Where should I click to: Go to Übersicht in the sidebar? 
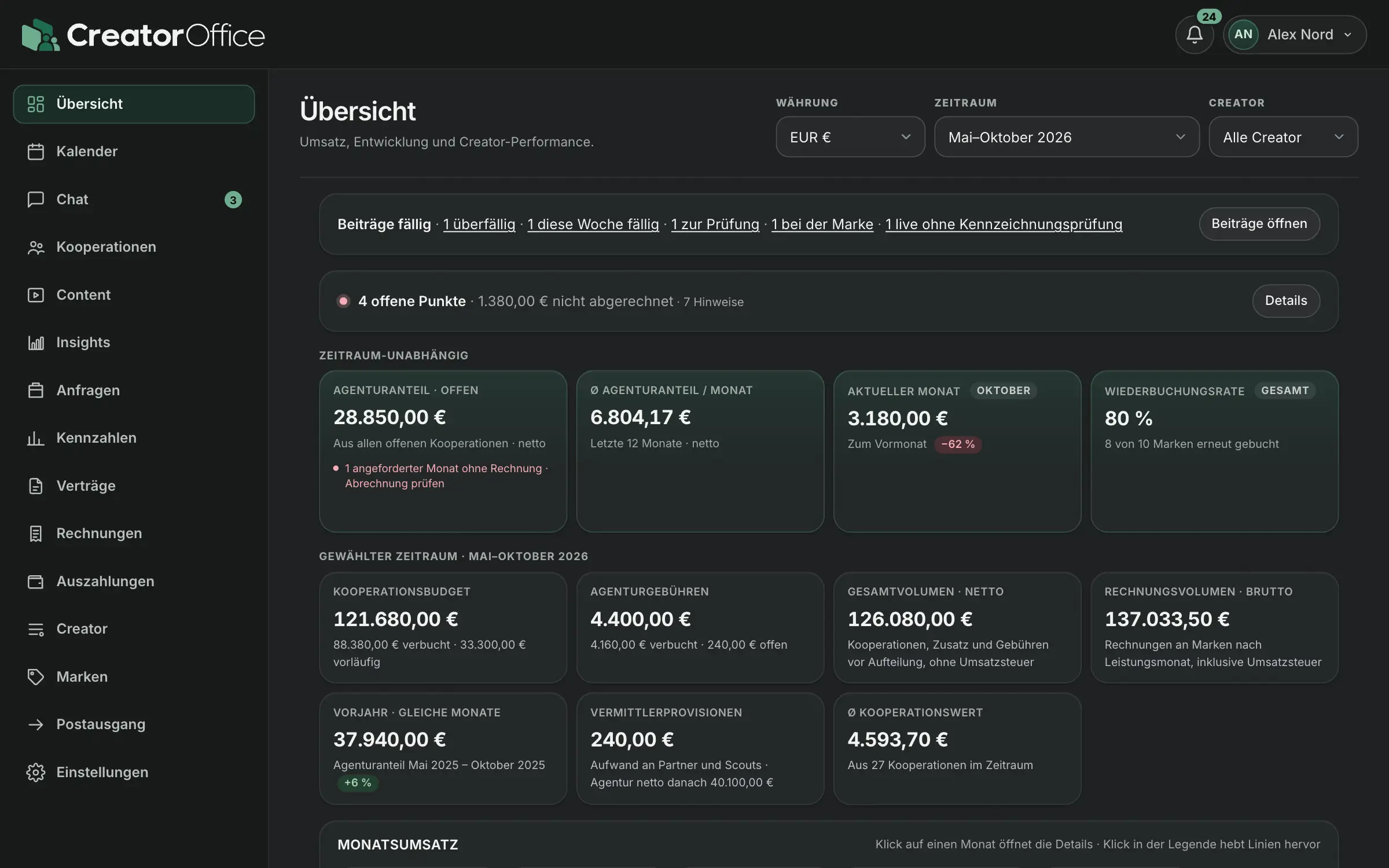134,104
